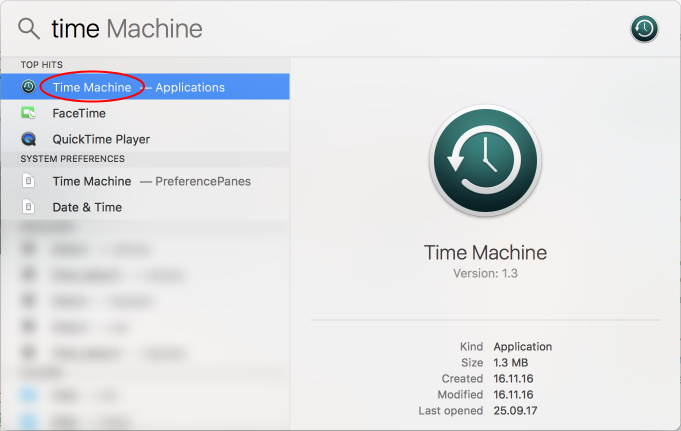Screen dimensions: 681x431
Task: Click the TOP HITS section header
Action: pos(42,65)
